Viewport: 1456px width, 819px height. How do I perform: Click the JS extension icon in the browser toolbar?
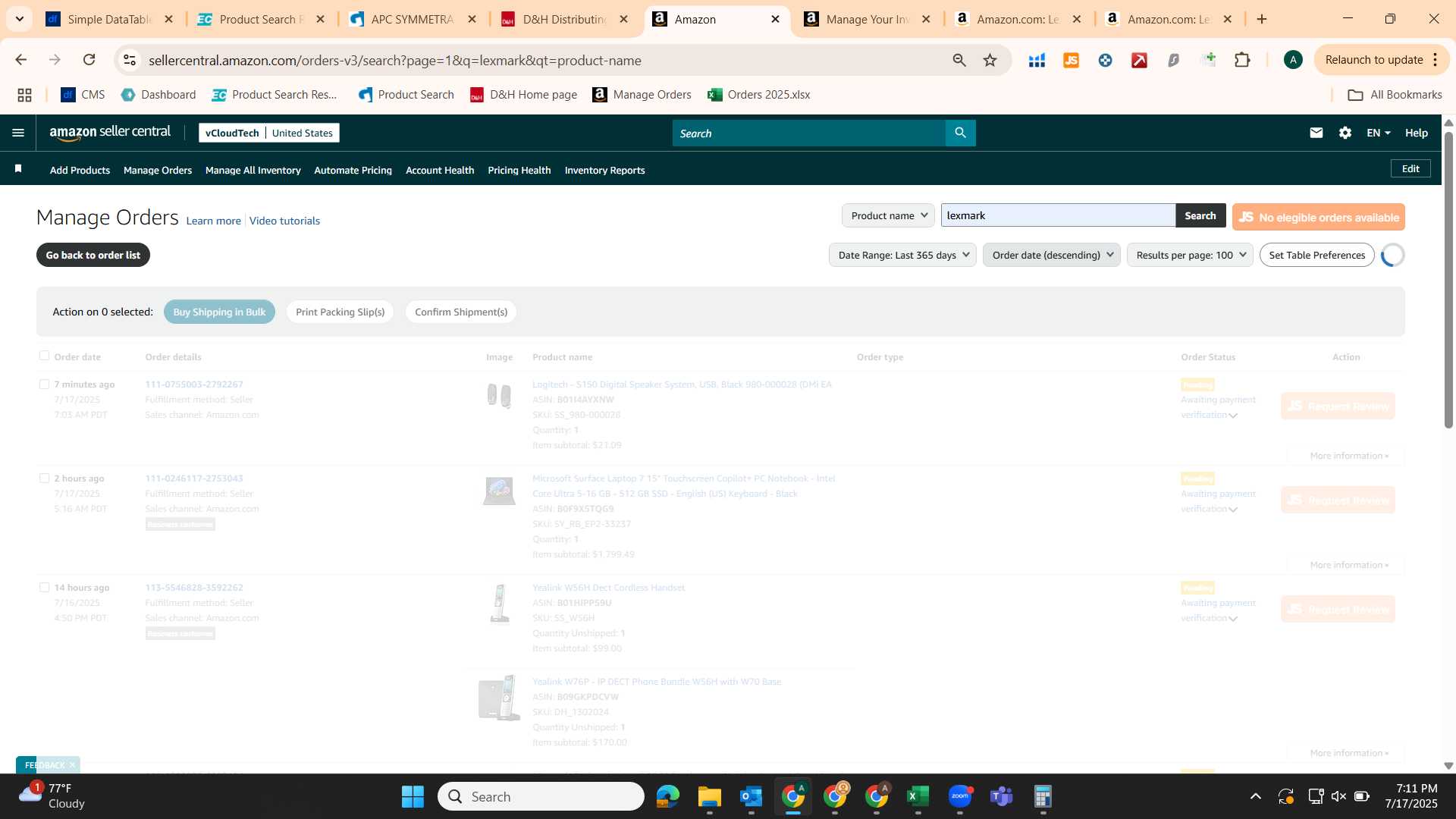tap(1071, 60)
